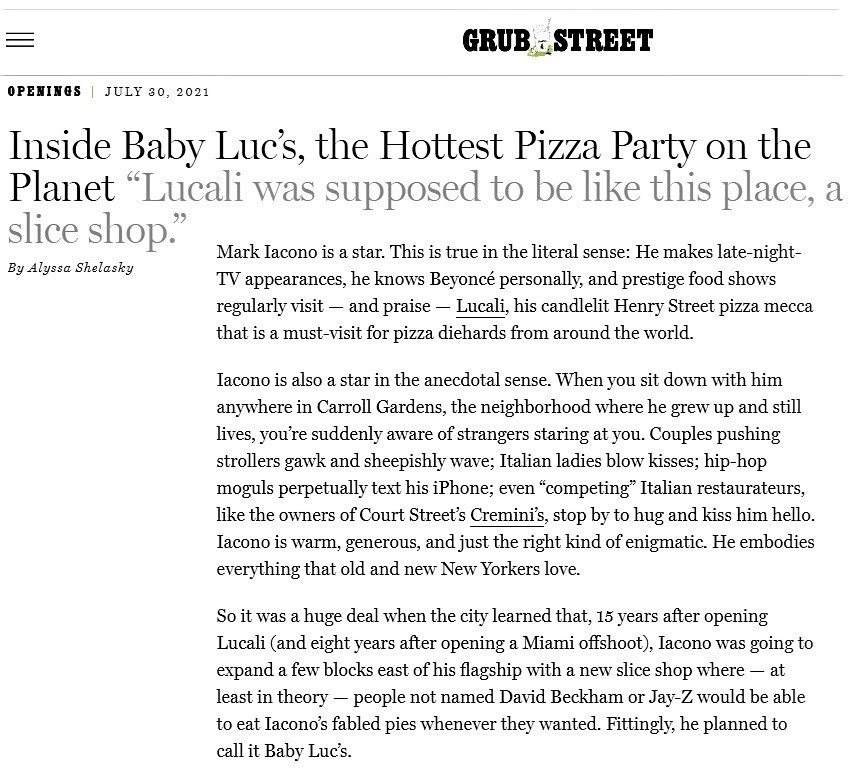Click the July 30, 2021 date
Image resolution: width=851 pixels, height=769 pixels.
(x=157, y=92)
